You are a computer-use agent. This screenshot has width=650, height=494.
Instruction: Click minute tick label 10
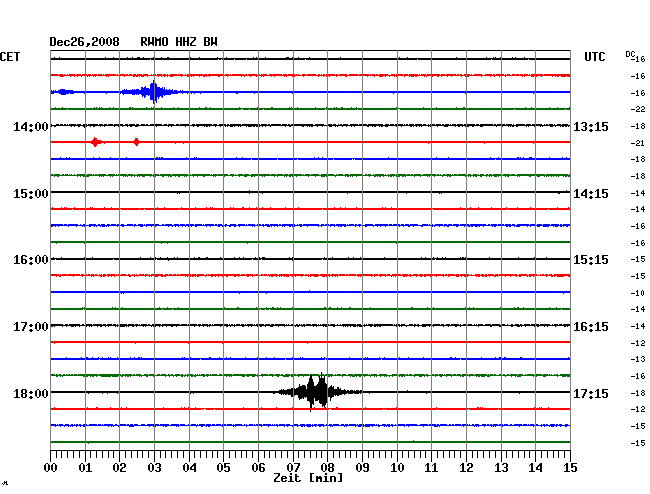click(x=397, y=468)
